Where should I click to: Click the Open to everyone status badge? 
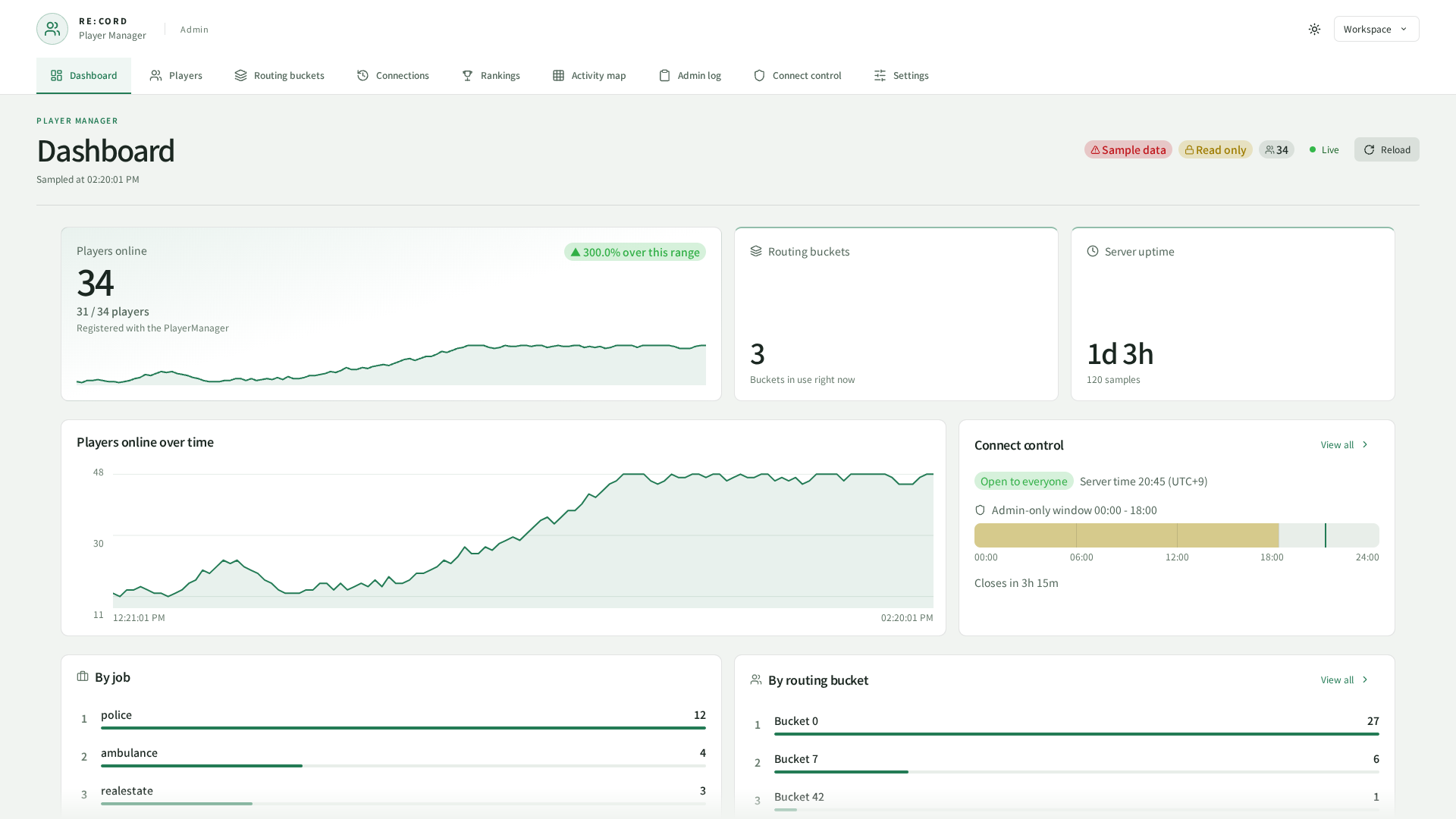coord(1024,481)
